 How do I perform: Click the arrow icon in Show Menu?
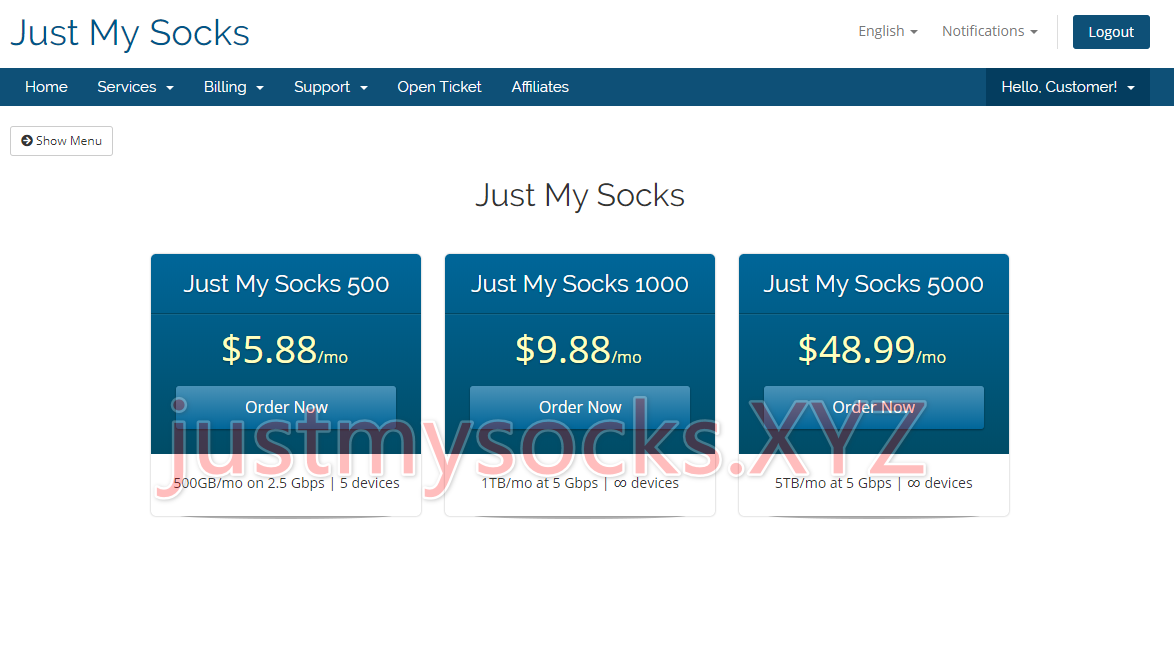[x=27, y=141]
